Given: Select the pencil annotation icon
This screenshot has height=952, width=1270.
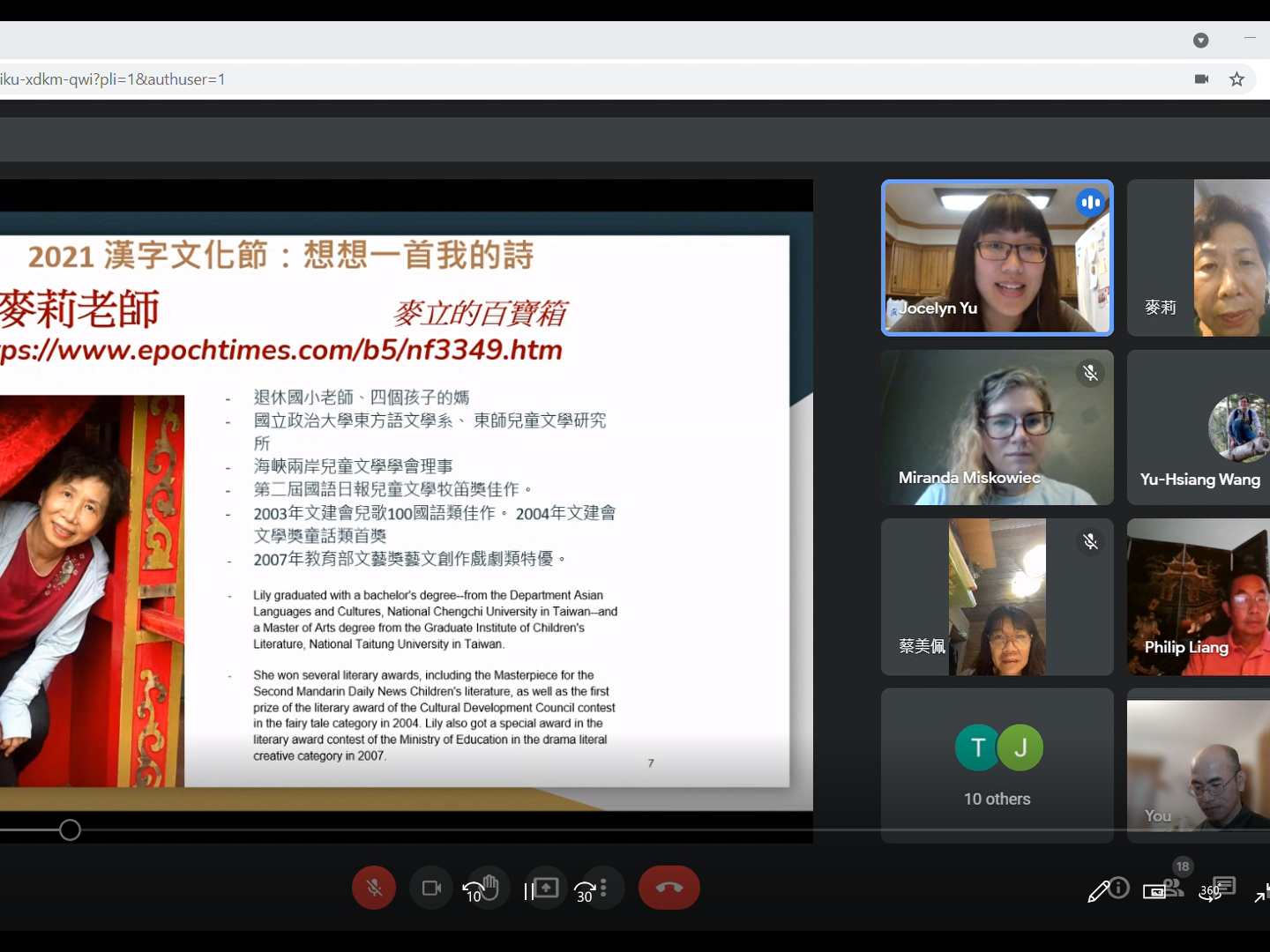Looking at the screenshot, I should (x=1098, y=892).
